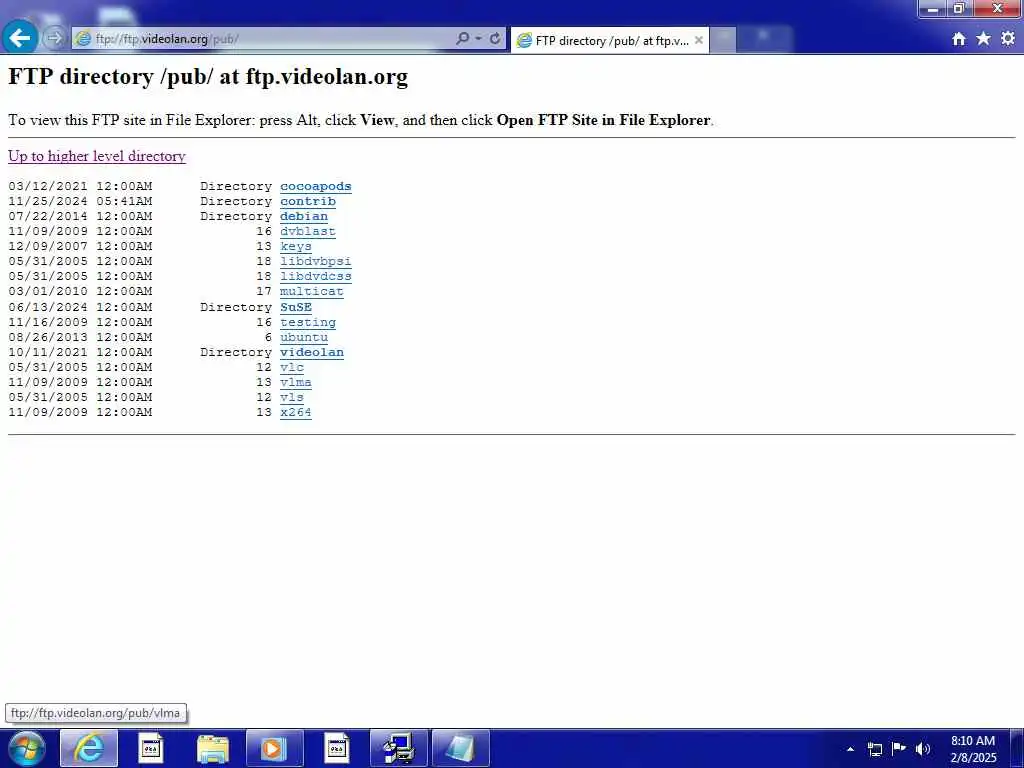Click Internet Explorer taskbar icon
1024x768 pixels.
click(x=89, y=748)
